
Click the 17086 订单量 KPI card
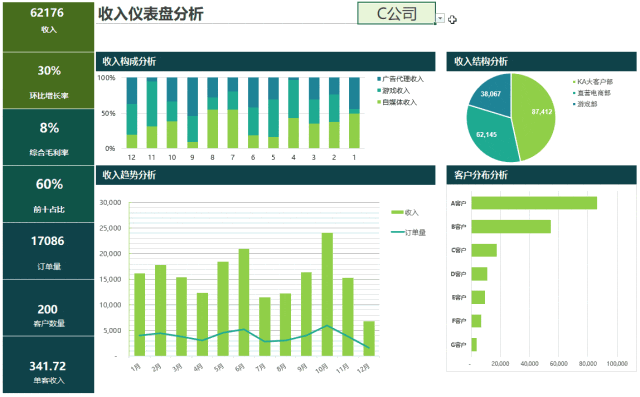[49, 251]
